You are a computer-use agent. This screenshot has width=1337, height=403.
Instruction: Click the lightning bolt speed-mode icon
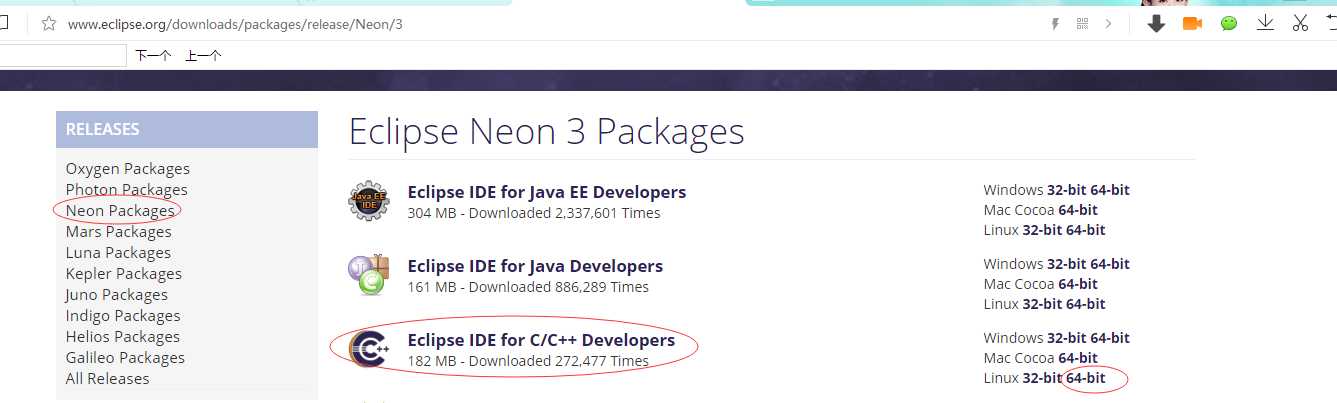[x=1054, y=24]
